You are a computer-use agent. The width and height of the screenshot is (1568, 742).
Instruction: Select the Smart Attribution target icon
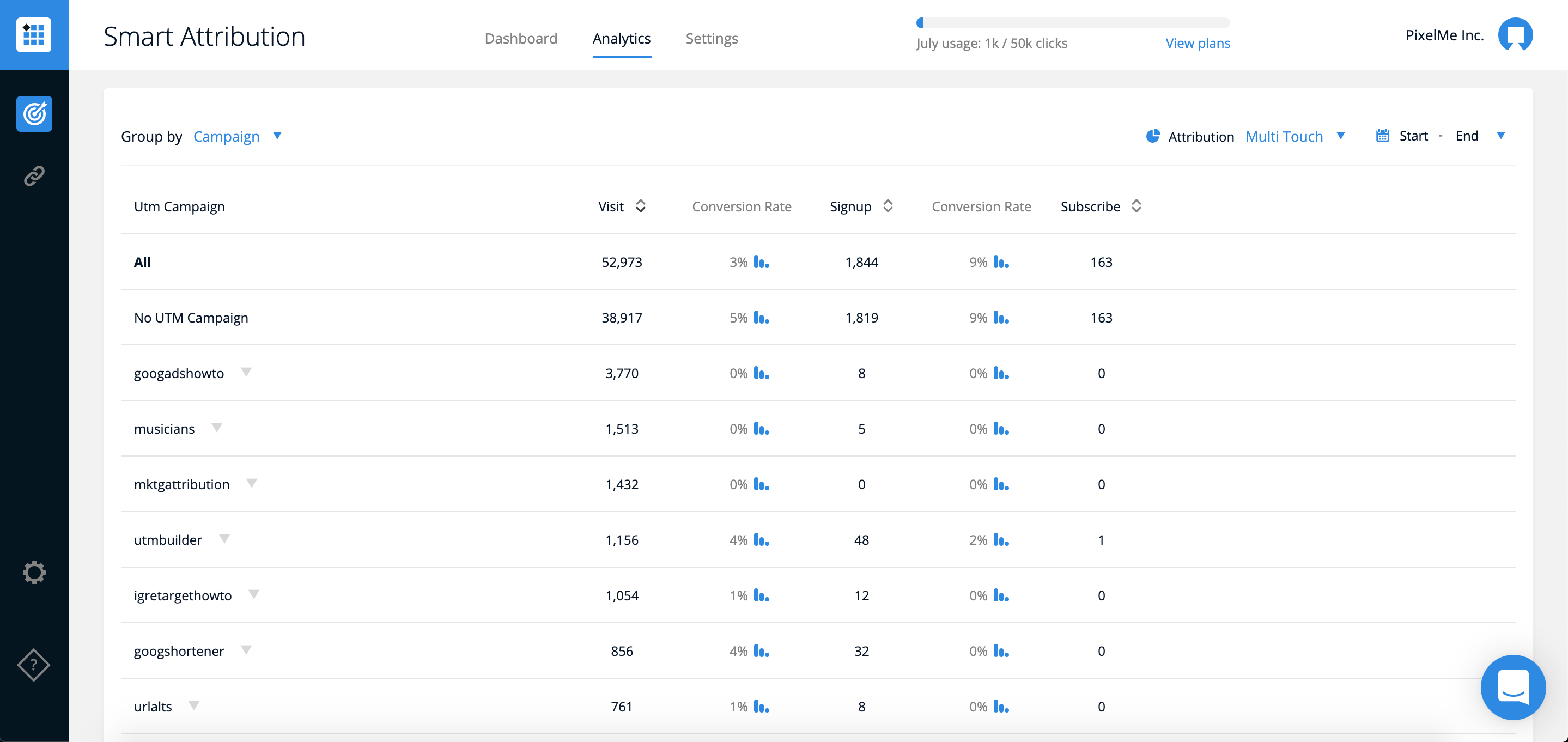[x=34, y=114]
